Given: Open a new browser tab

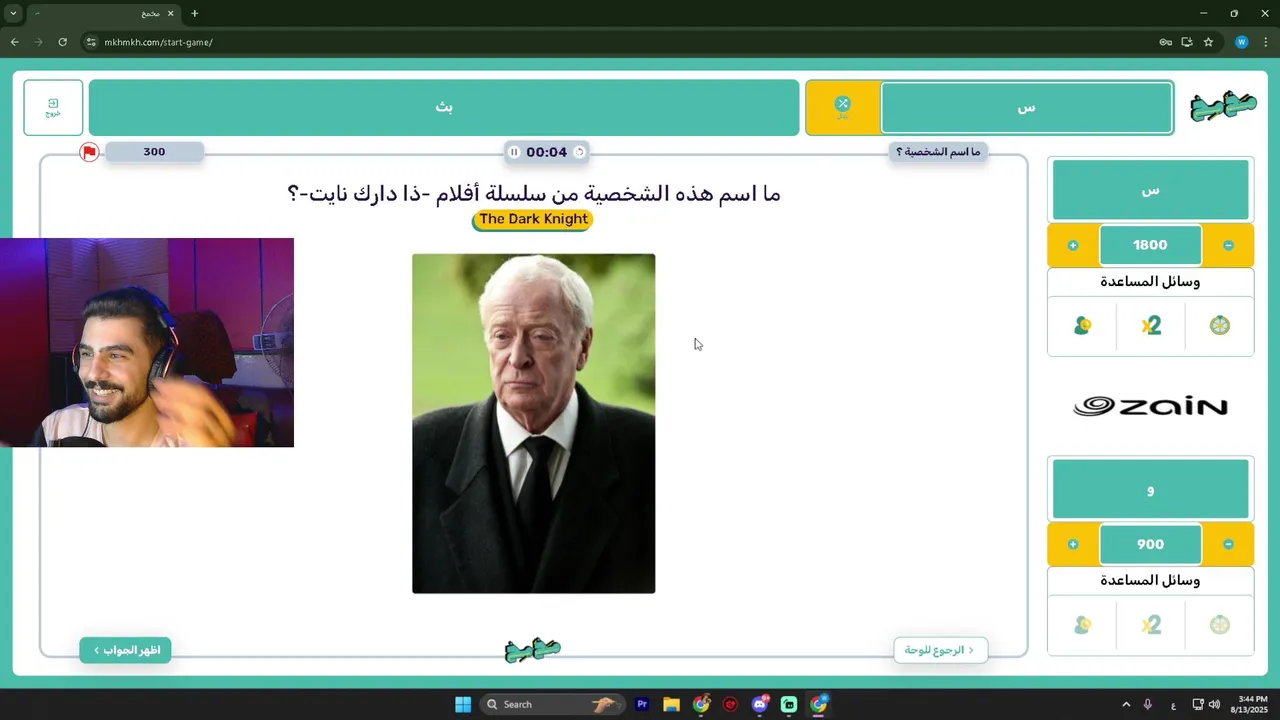Looking at the screenshot, I should tap(194, 13).
